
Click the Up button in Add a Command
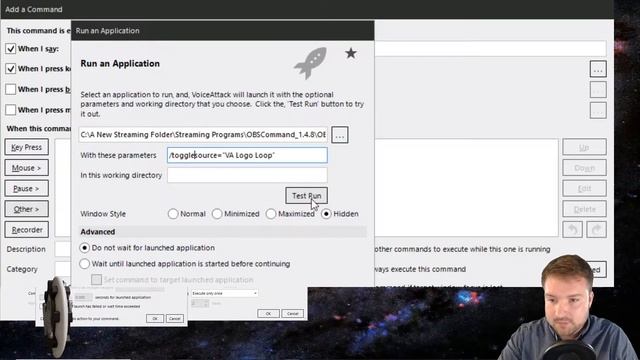pyautogui.click(x=584, y=147)
